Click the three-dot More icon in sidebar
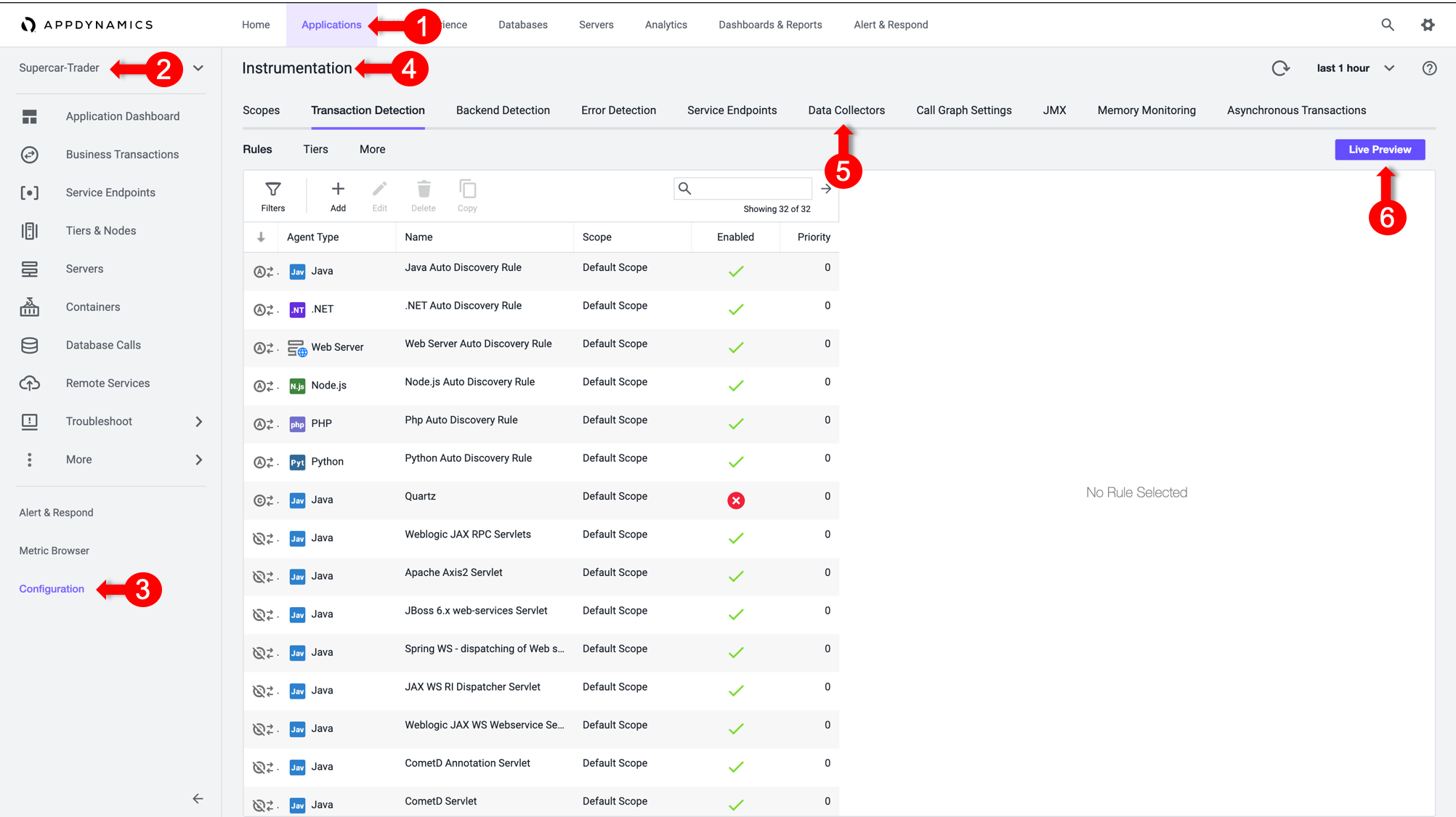The image size is (1456, 817). tap(30, 460)
